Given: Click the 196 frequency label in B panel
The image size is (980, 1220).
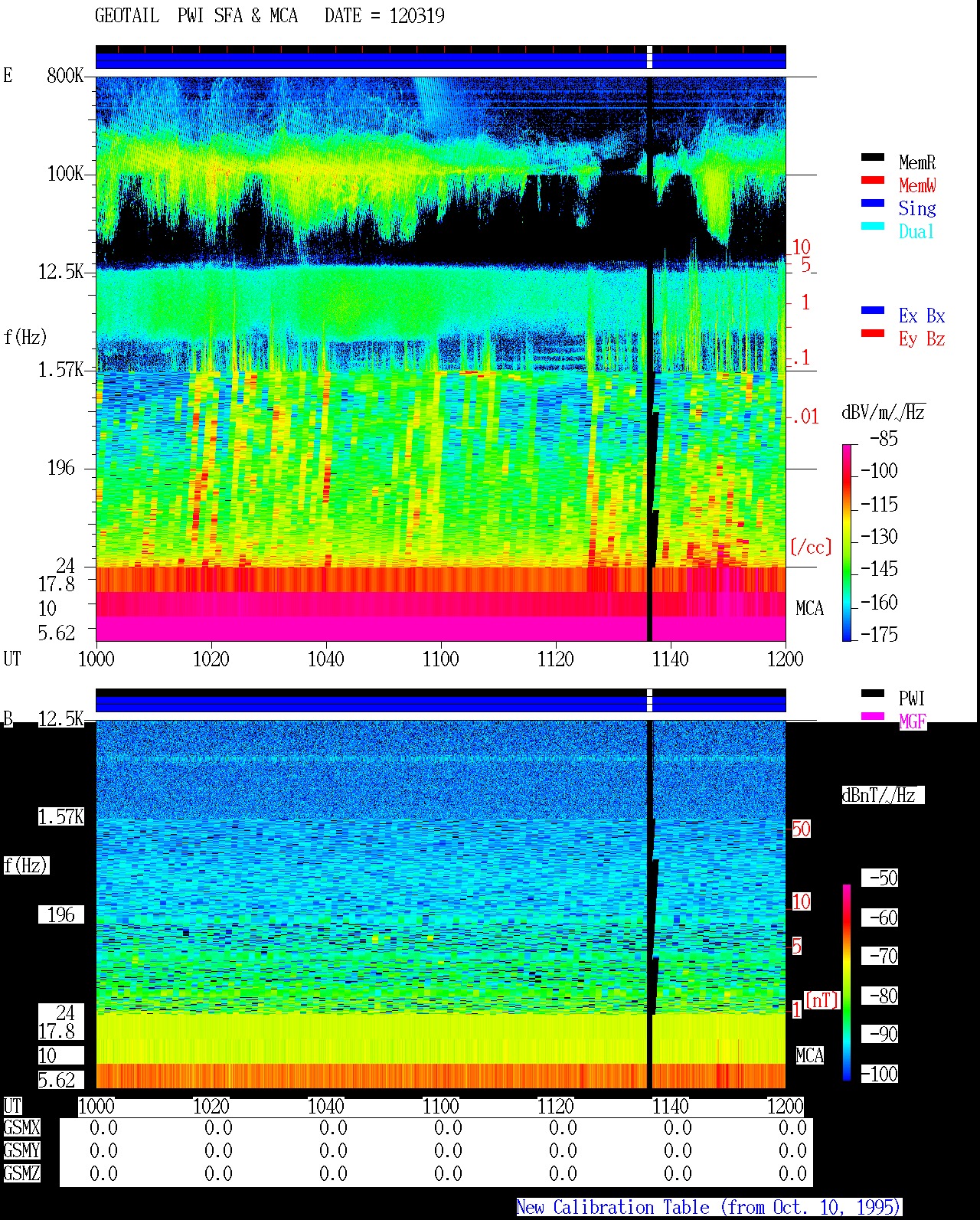Looking at the screenshot, I should pos(61,914).
